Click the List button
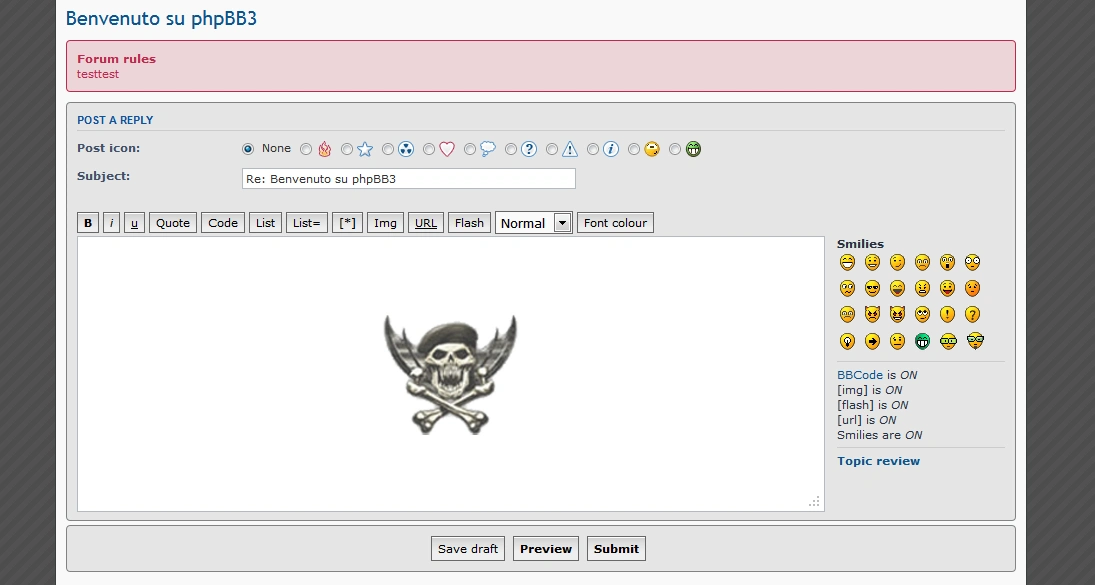 coord(265,223)
